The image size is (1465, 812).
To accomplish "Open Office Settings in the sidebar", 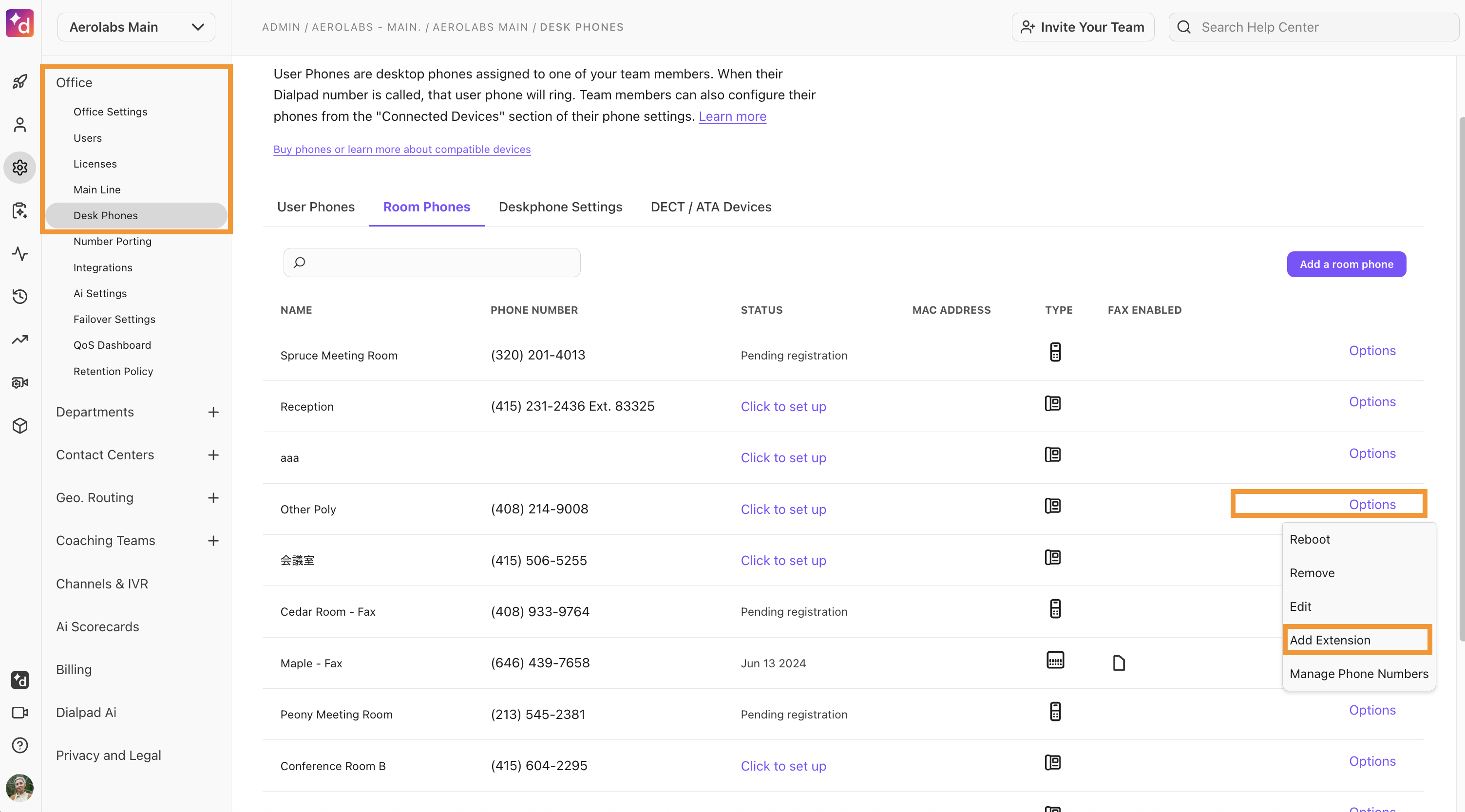I will click(x=110, y=112).
